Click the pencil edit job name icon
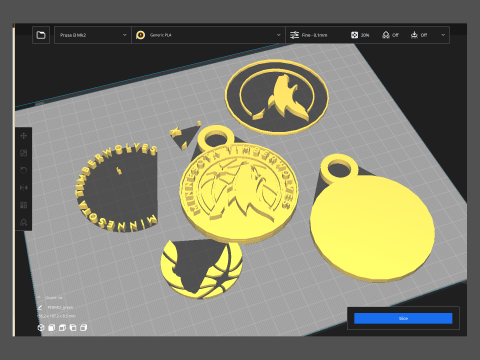 40,307
